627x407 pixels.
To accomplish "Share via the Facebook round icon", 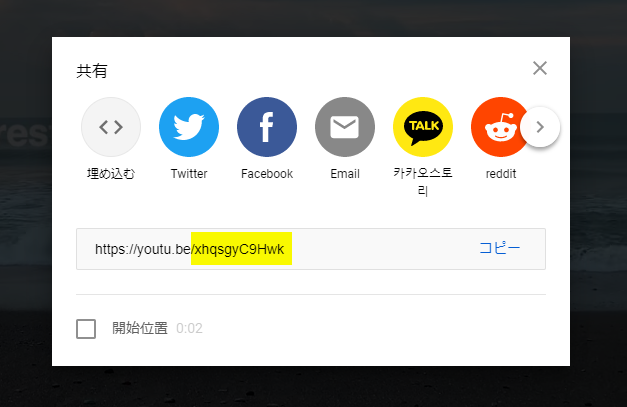I will (x=267, y=127).
